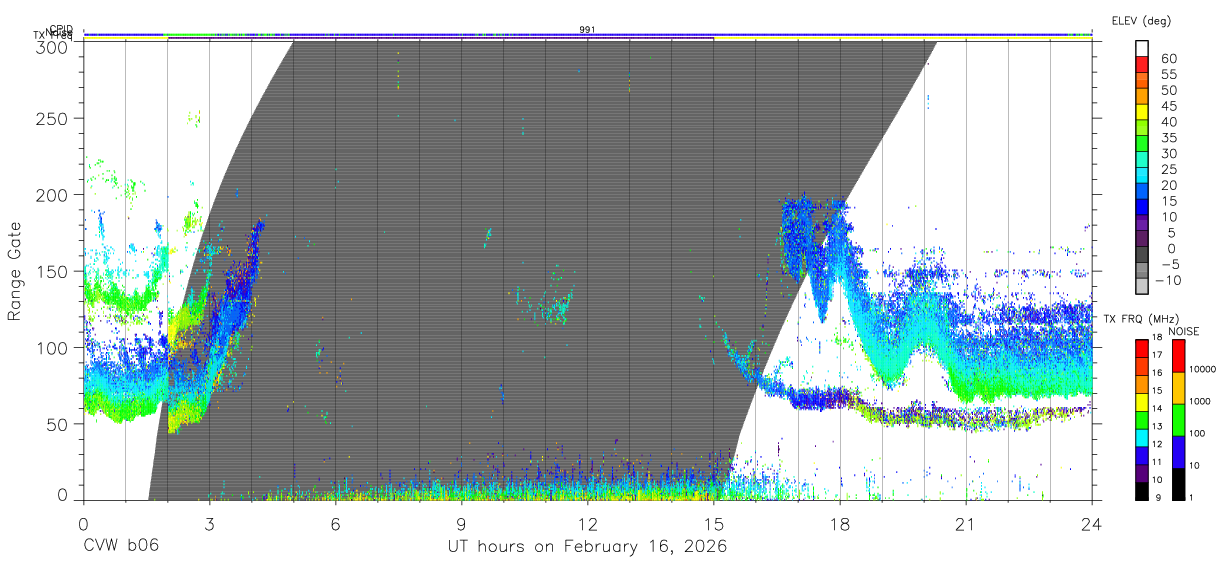Pick the black swatch in TX FRQ legend

pyautogui.click(x=1141, y=490)
